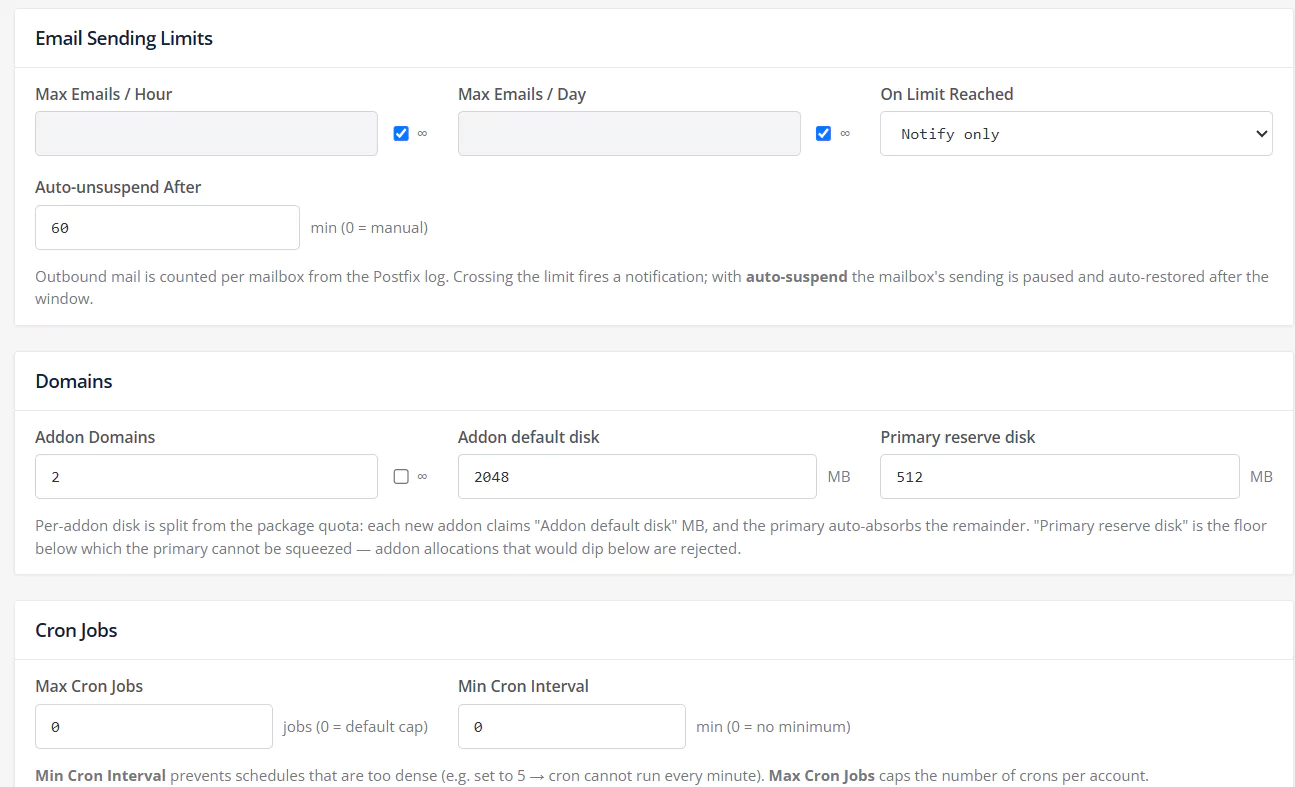
Task: Click the 'min (0 = manual)' hint text
Action: pyautogui.click(x=369, y=227)
